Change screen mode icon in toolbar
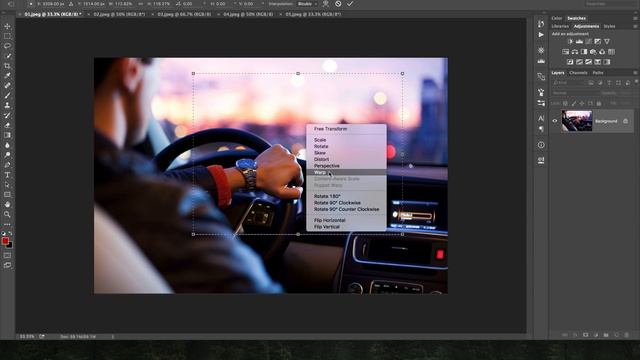This screenshot has height=360, width=640. coord(7,265)
